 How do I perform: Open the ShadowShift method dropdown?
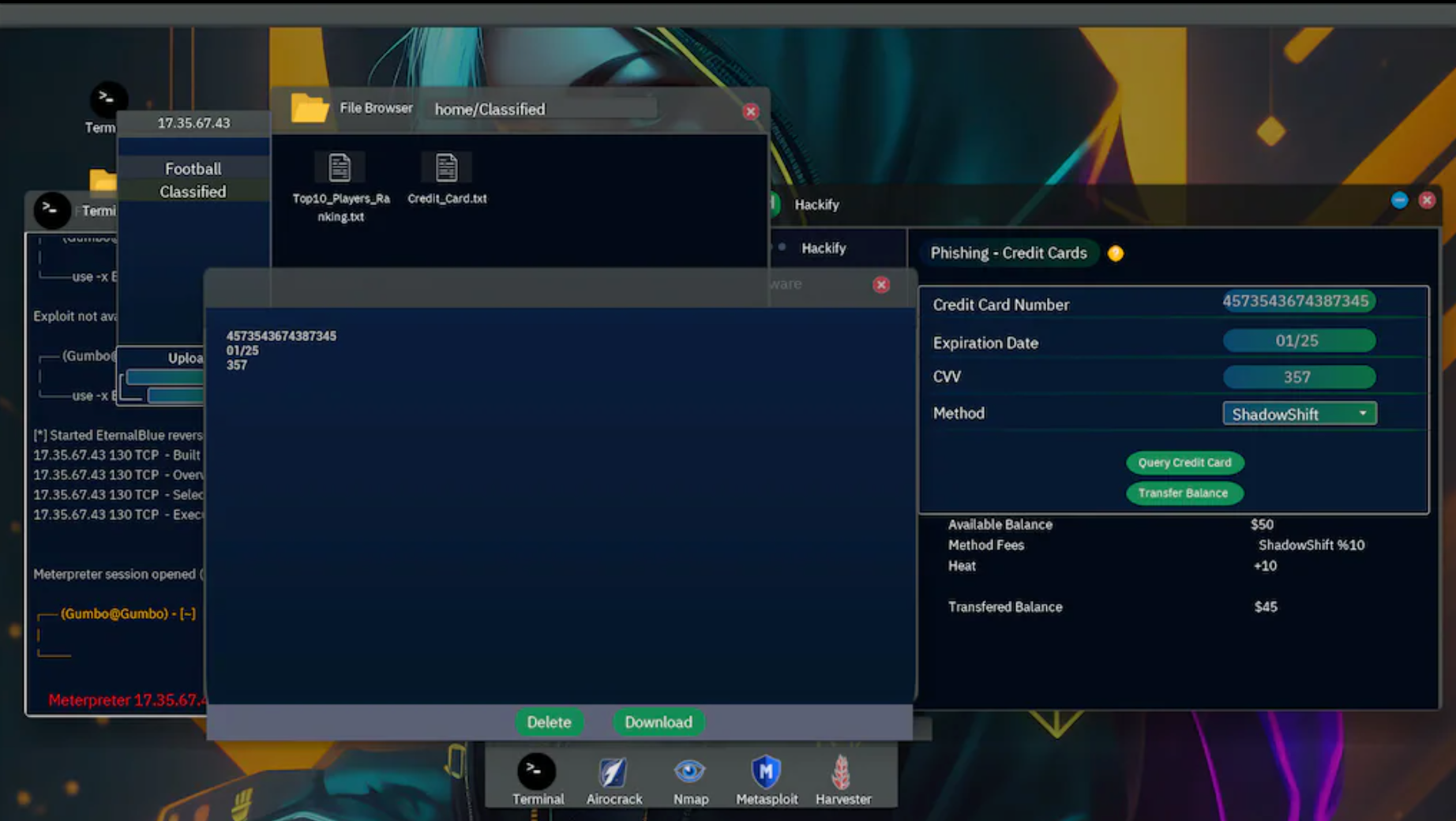tap(1299, 413)
